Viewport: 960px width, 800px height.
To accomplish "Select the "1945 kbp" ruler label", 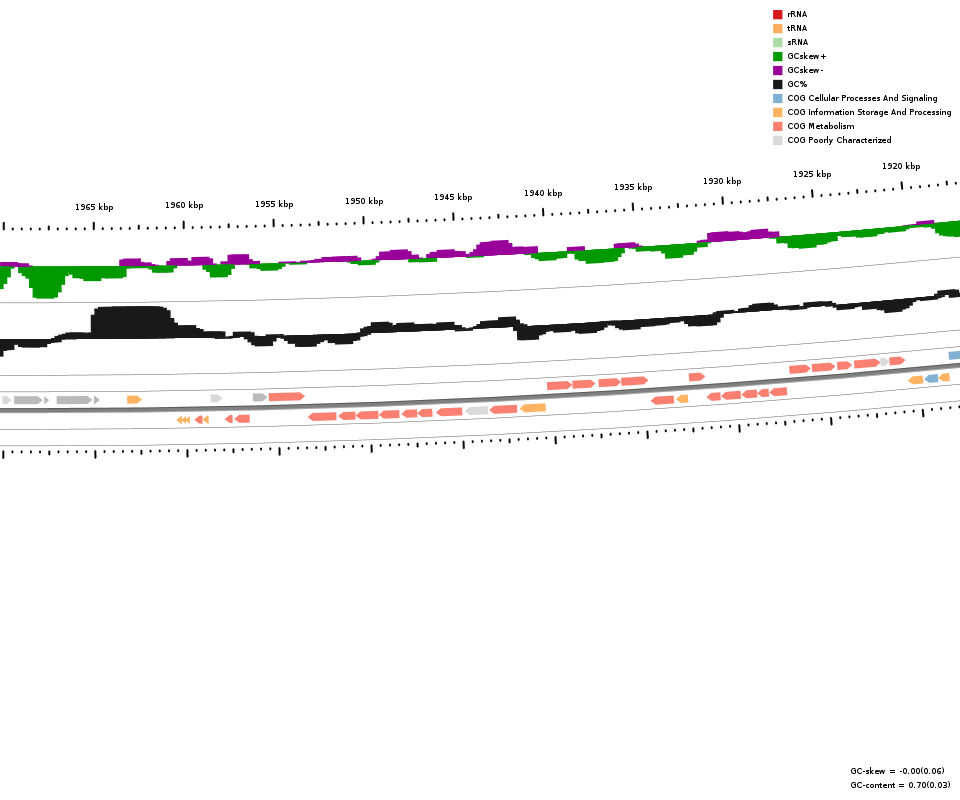I will [453, 197].
